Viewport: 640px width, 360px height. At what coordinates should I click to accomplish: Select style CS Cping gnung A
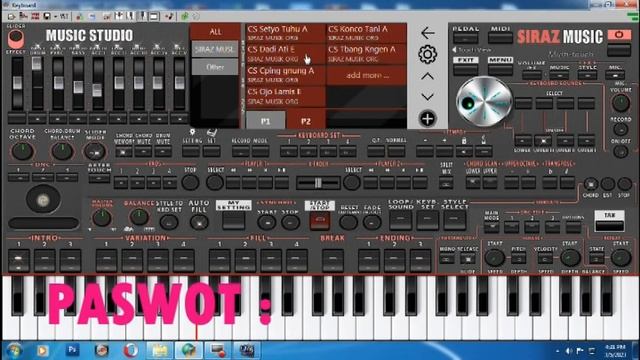click(x=285, y=75)
